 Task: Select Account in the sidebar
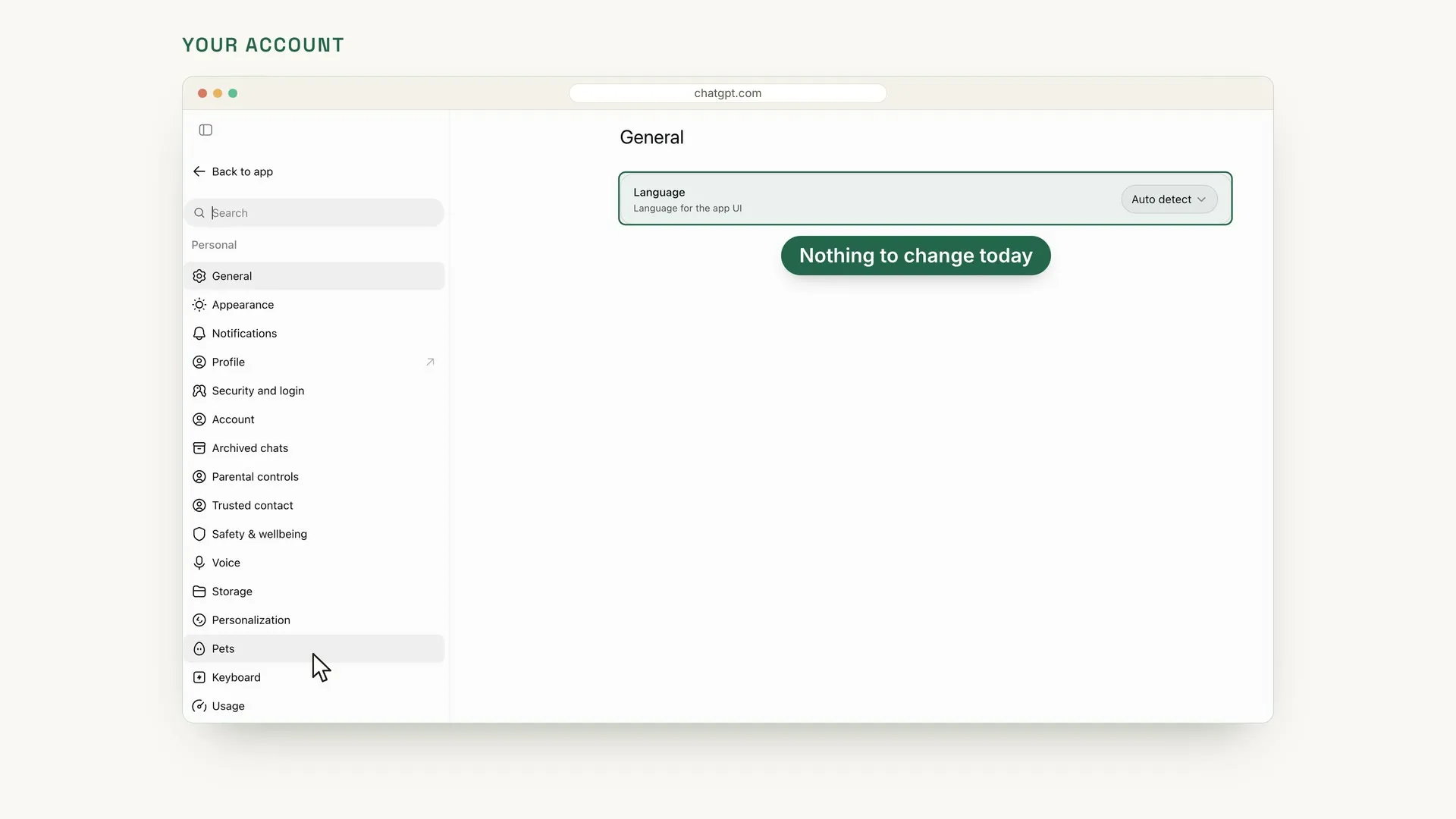314,419
